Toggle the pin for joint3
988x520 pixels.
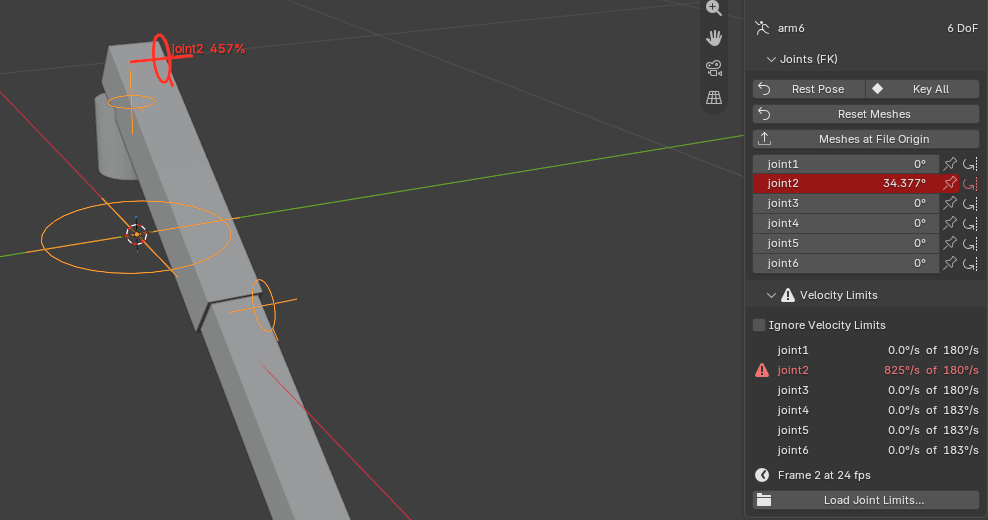950,203
